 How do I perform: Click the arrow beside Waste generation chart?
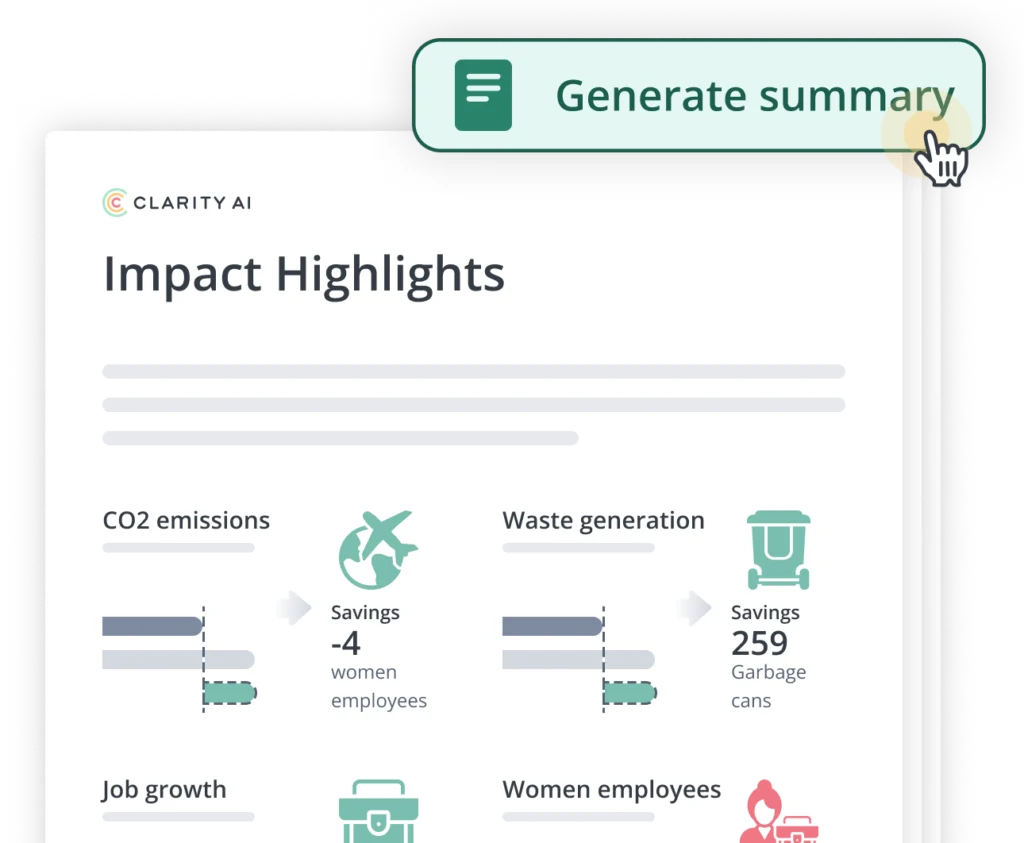click(x=694, y=607)
